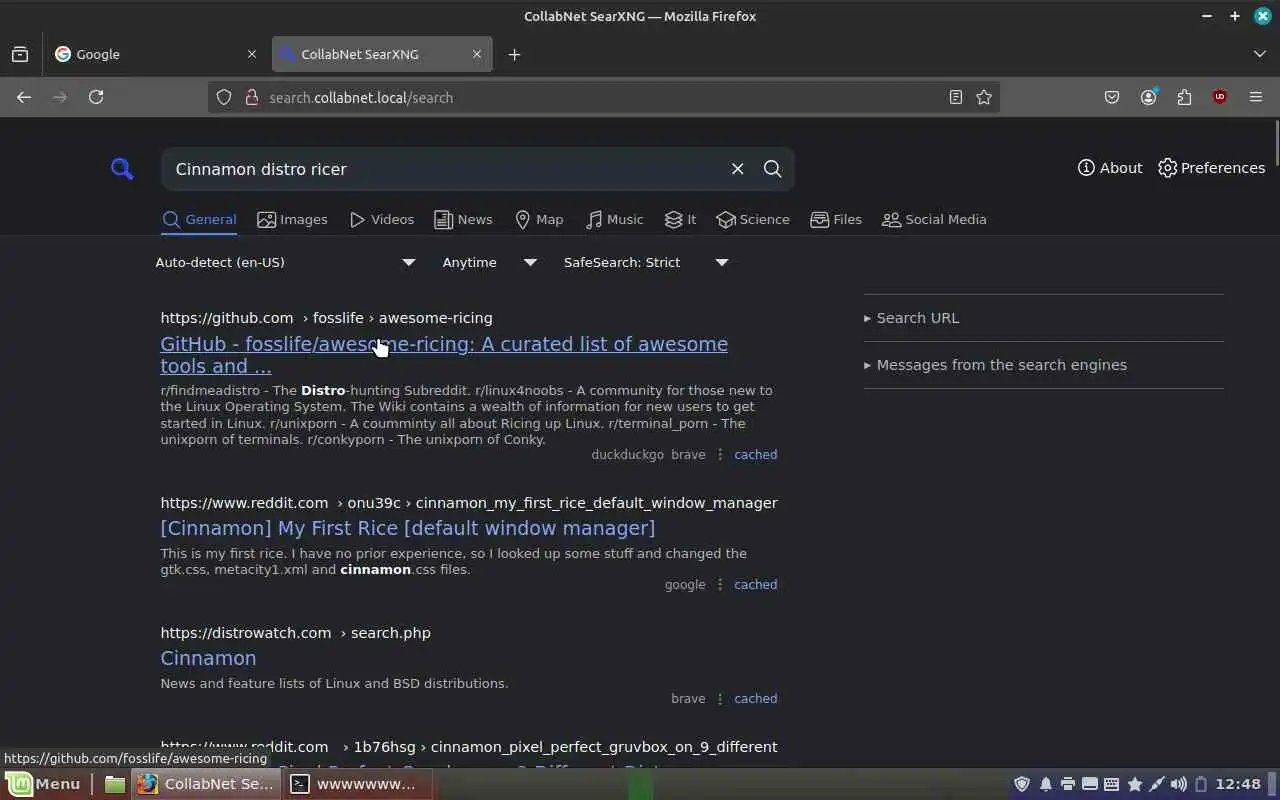Click the terminal window in the taskbar
Viewport: 1280px width, 800px height.
(x=358, y=784)
